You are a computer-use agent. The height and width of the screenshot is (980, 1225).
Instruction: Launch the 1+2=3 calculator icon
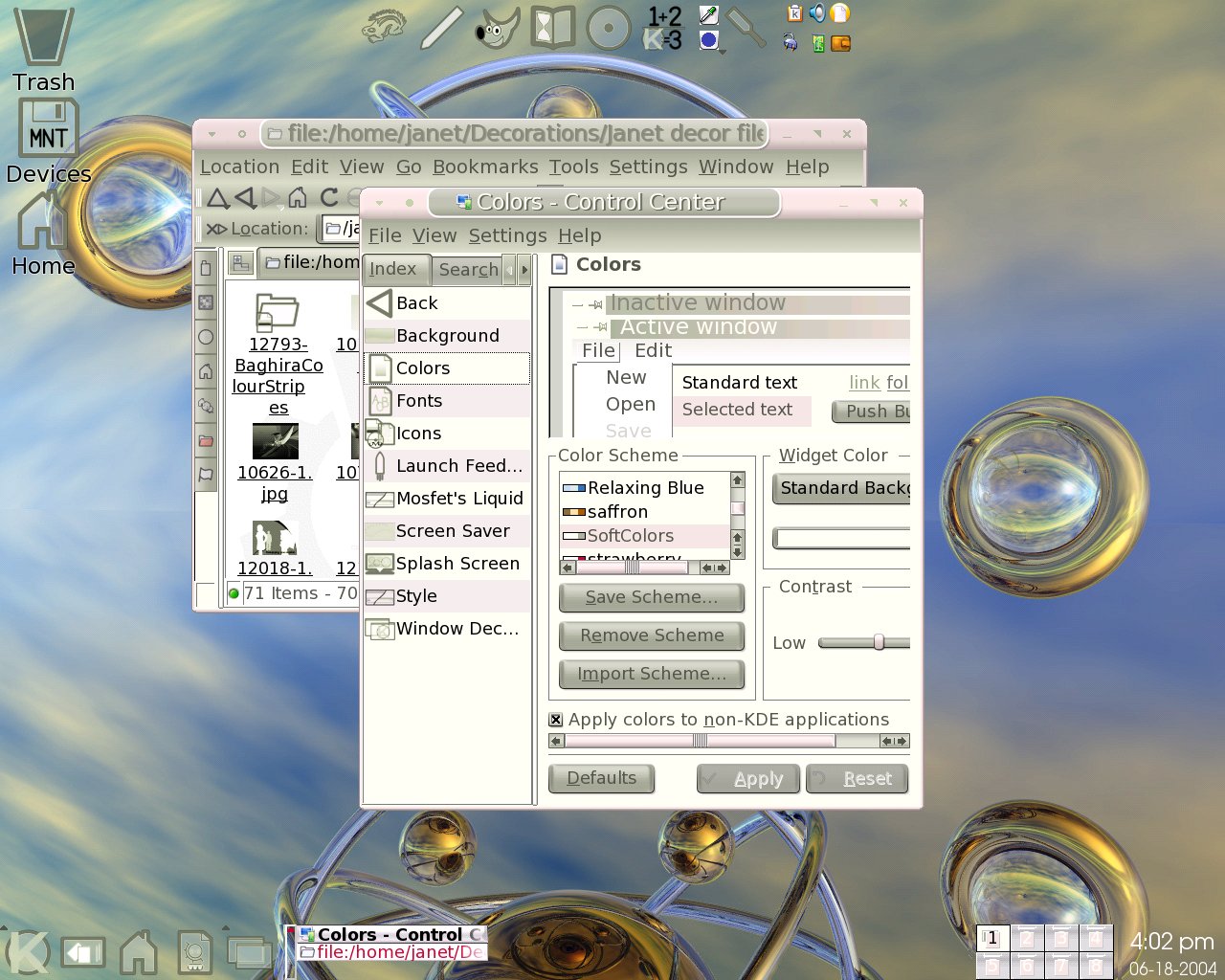click(x=663, y=28)
